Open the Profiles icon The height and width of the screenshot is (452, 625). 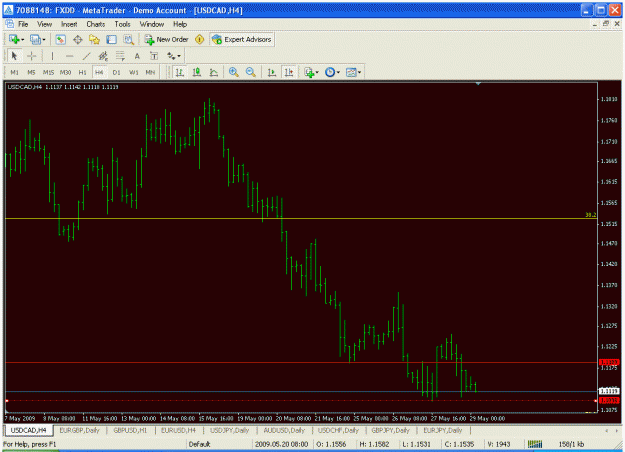35,39
